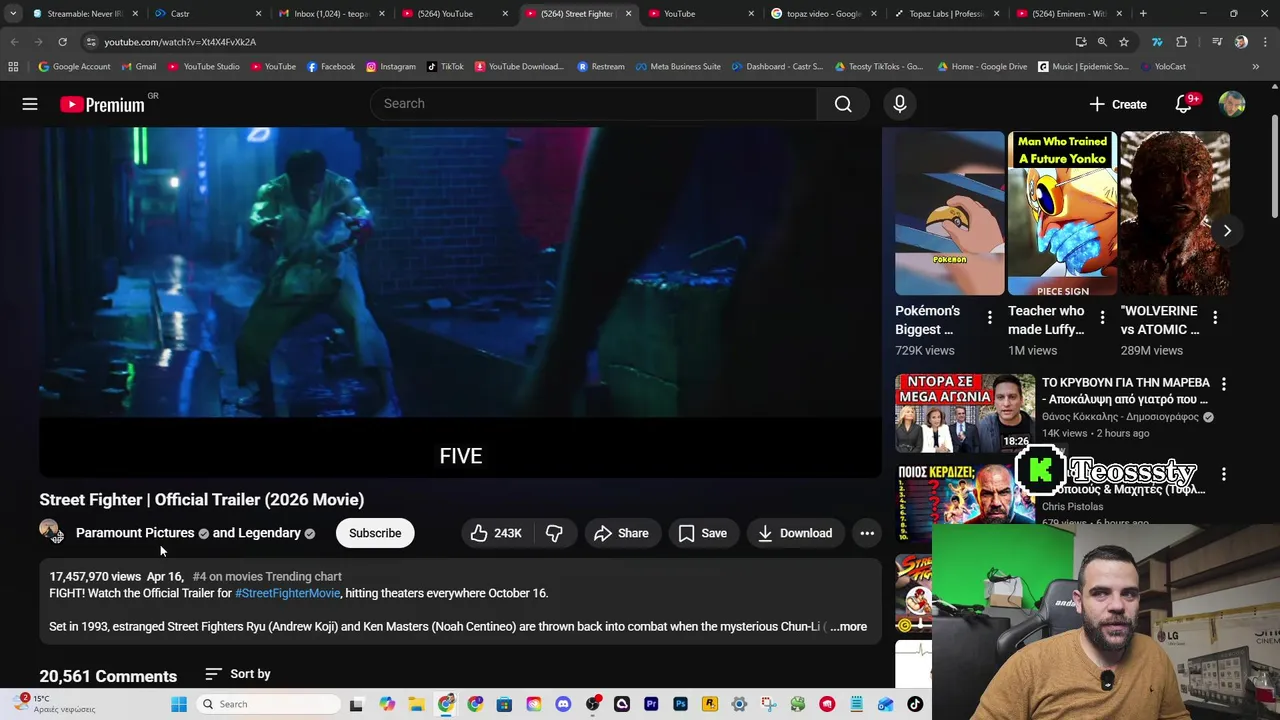This screenshot has width=1280, height=720.
Task: Switch to the Castr browser tab
Action: tap(209, 14)
